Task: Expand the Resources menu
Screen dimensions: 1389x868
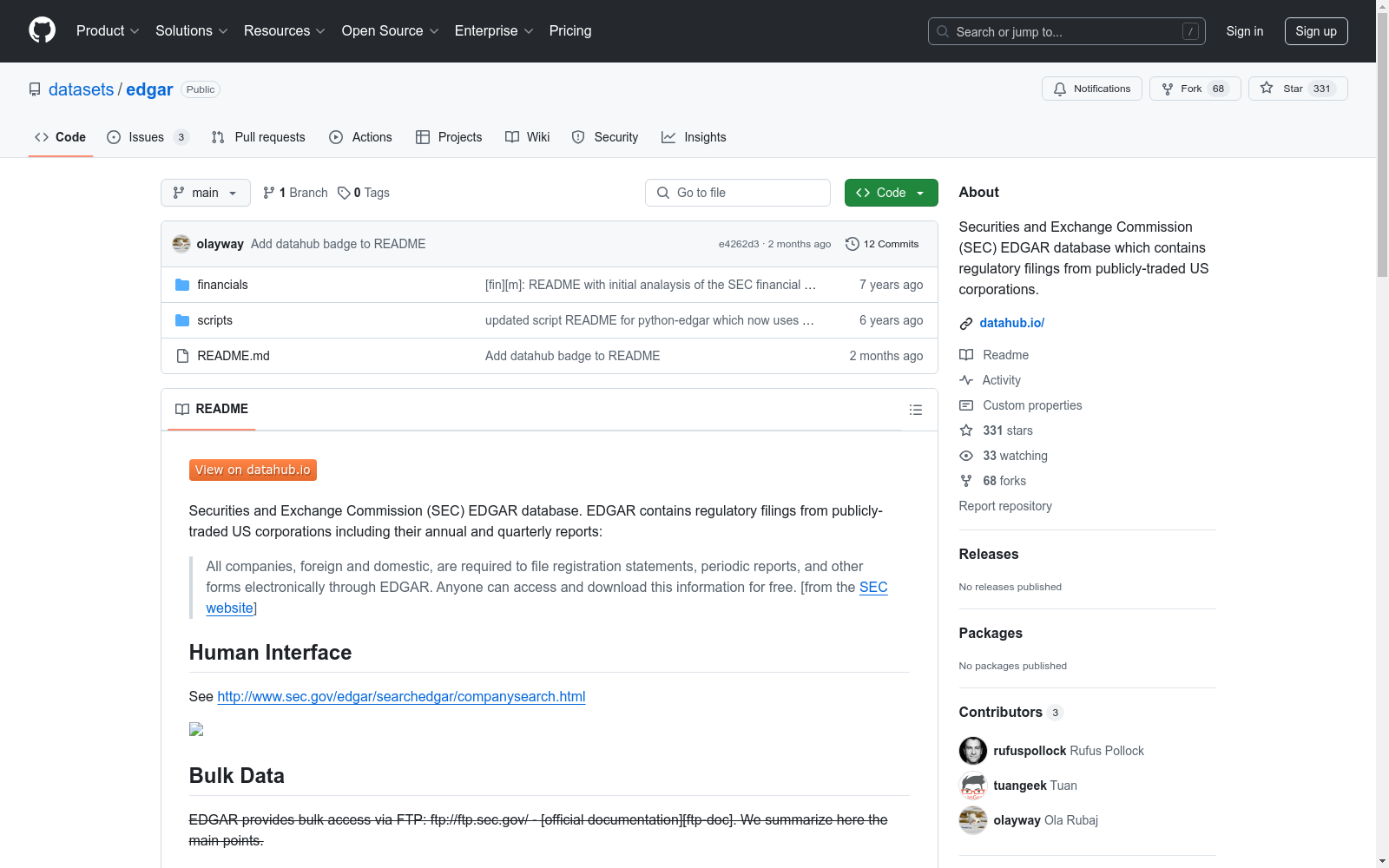Action: [x=285, y=30]
